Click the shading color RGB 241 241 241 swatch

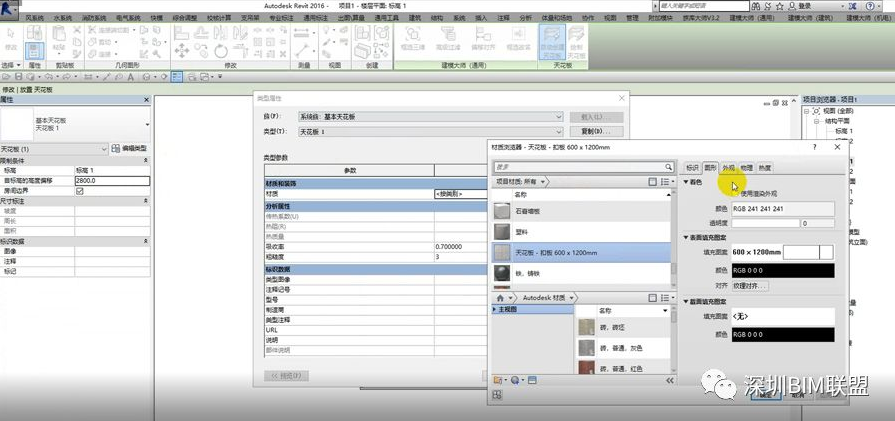(783, 209)
